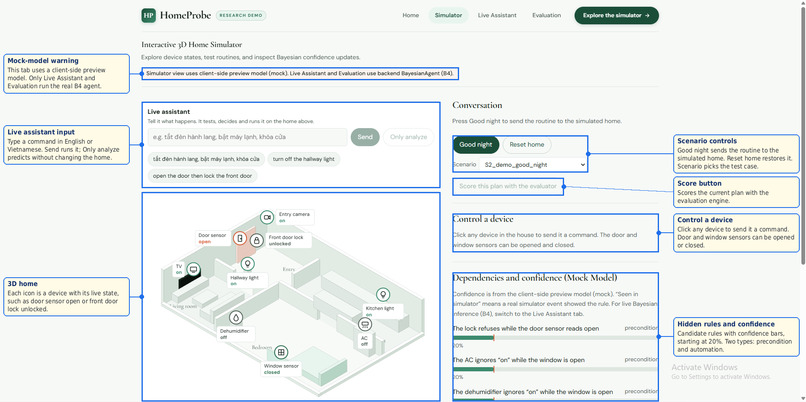The height and width of the screenshot is (402, 806).
Task: Click the Explore the simulator button
Action: tap(616, 15)
